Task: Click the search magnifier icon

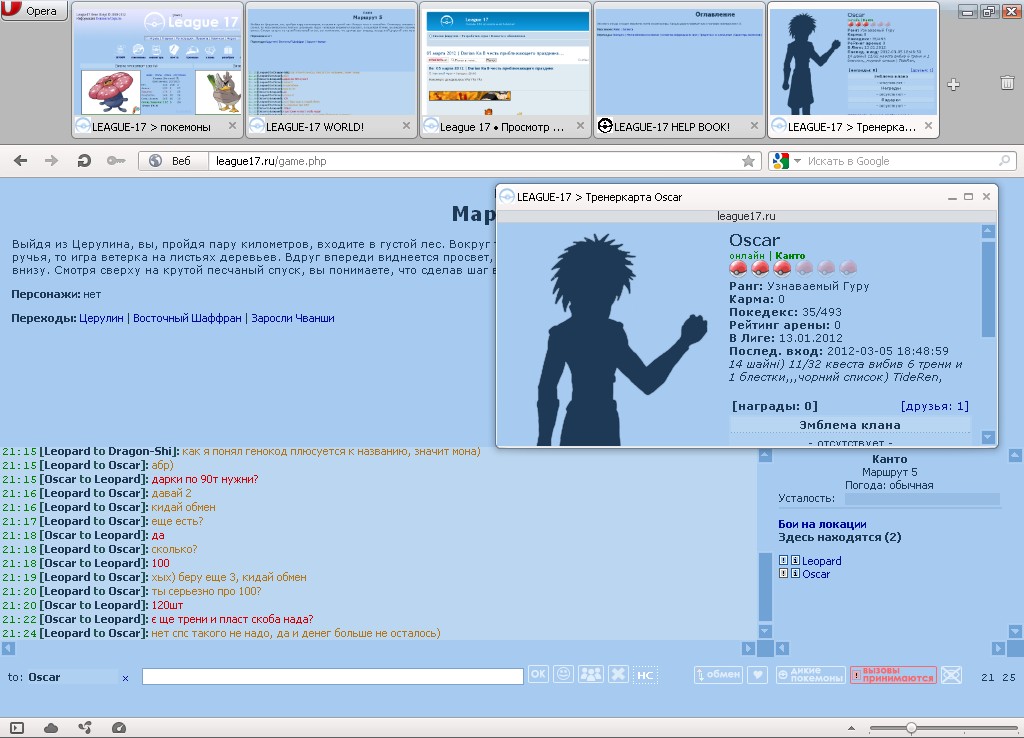Action: [1005, 161]
